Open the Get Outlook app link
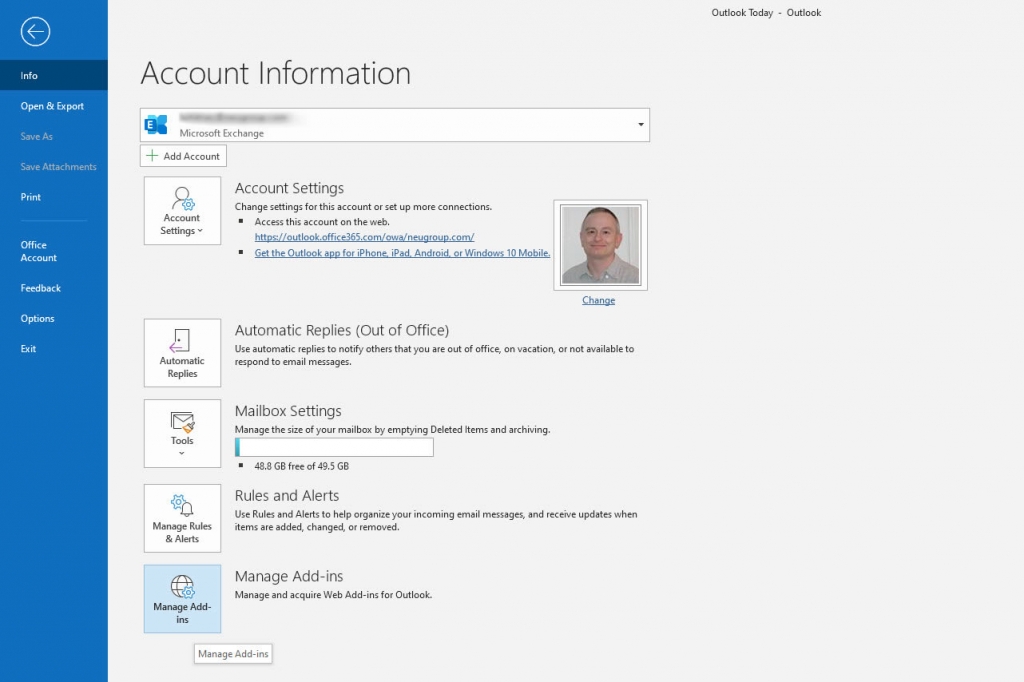 (x=402, y=253)
